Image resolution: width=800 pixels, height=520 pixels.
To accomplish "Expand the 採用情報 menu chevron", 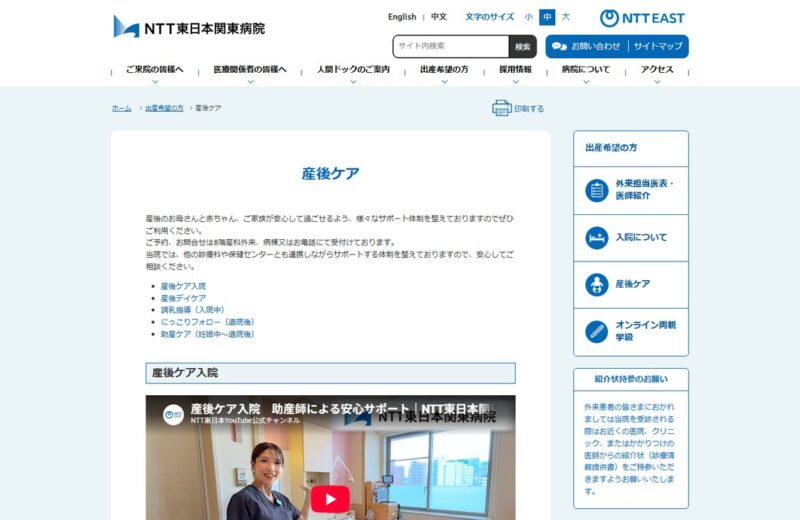I will 516,82.
